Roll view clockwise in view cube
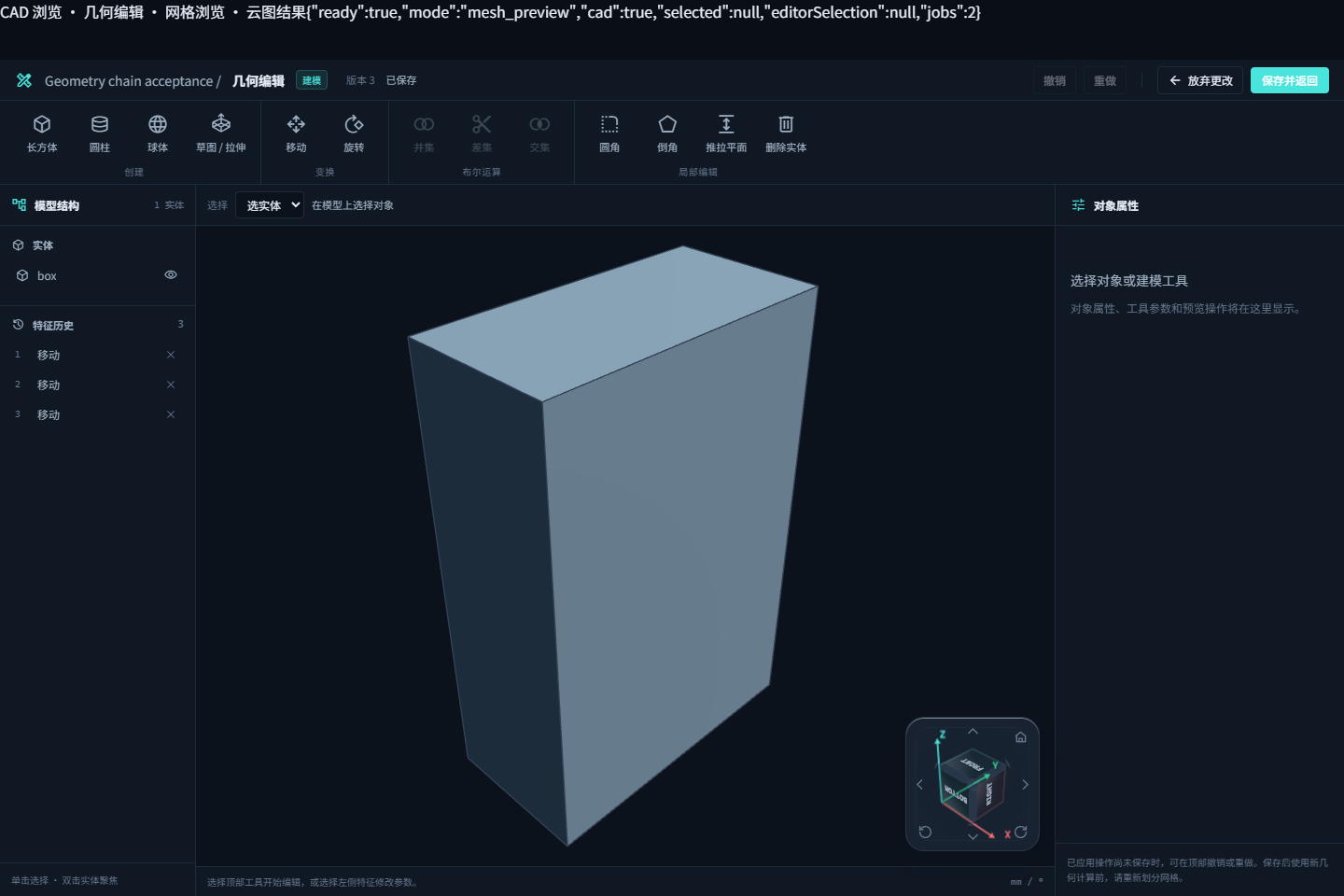 1021,832
